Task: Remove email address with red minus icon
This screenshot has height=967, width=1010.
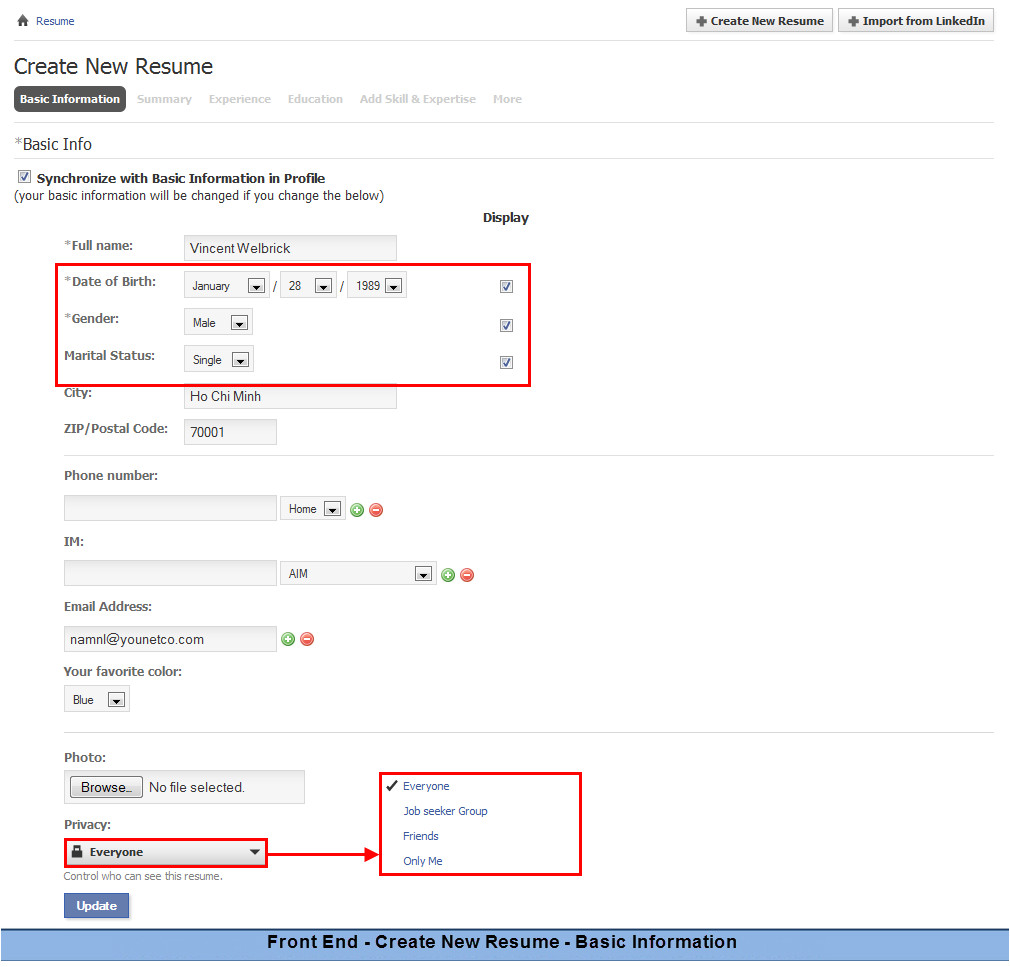Action: pyautogui.click(x=307, y=639)
